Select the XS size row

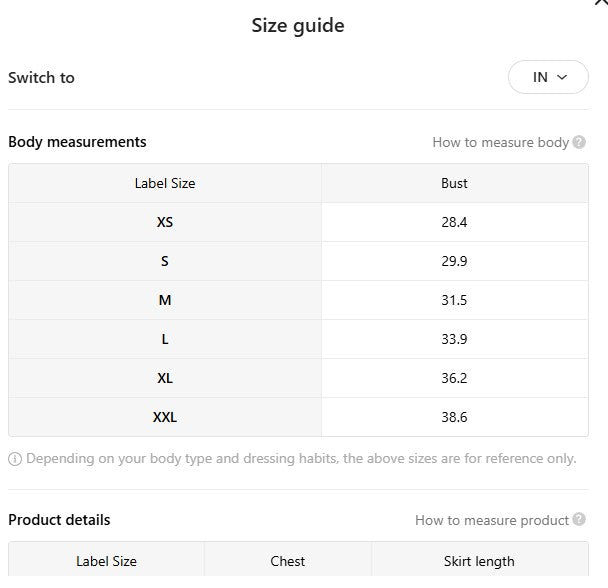[x=165, y=222]
